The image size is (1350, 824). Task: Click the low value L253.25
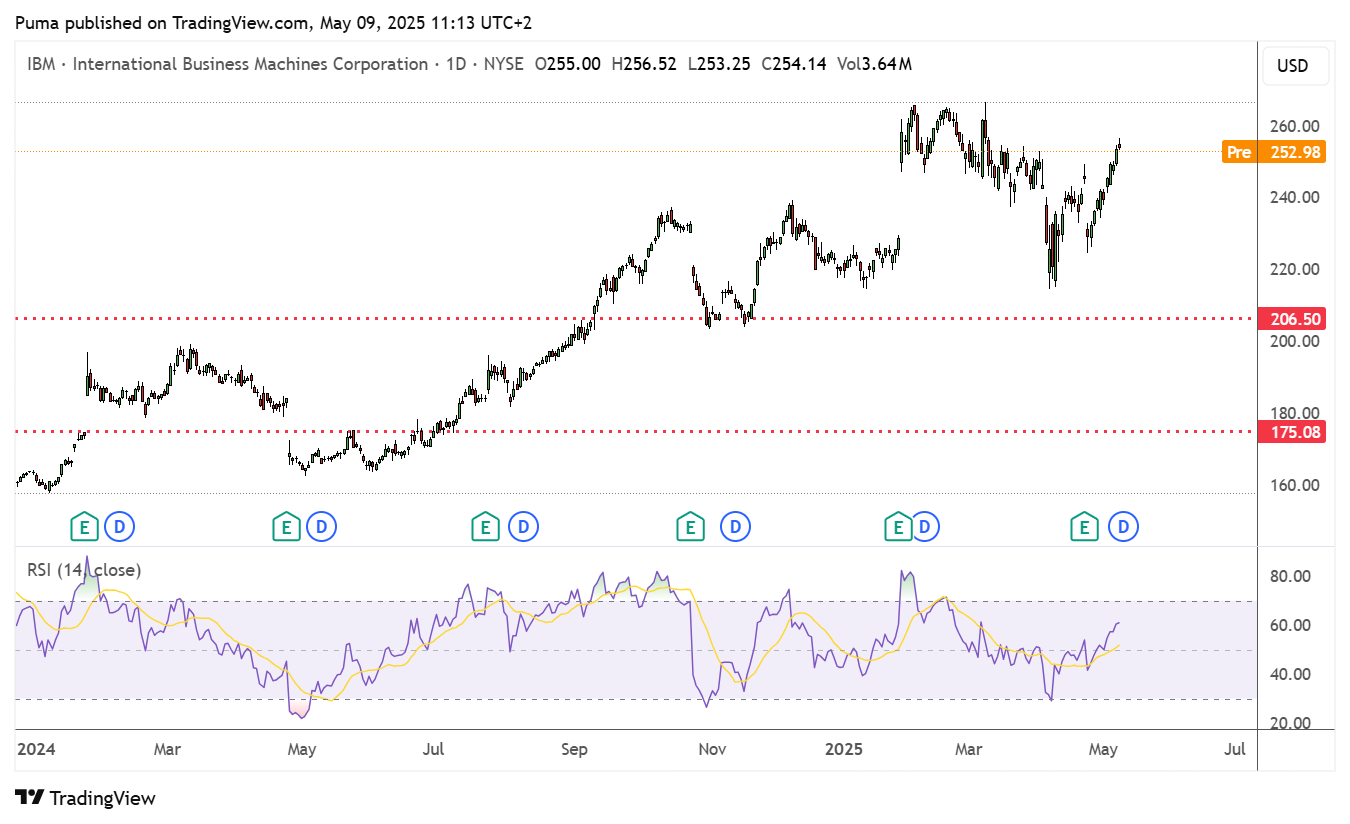point(718,64)
